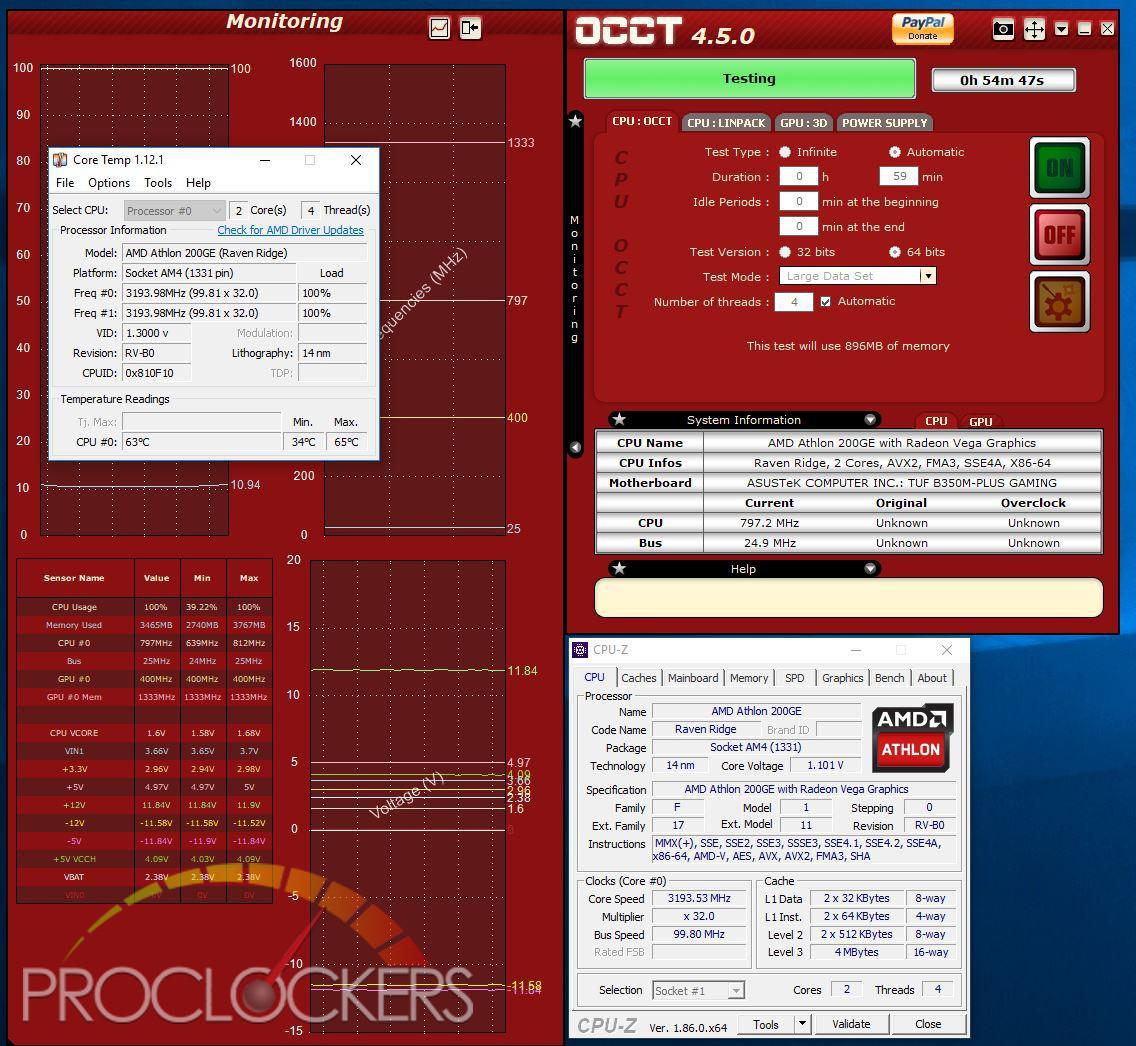
Task: Minimize the CPU-Z window
Action: (x=856, y=650)
